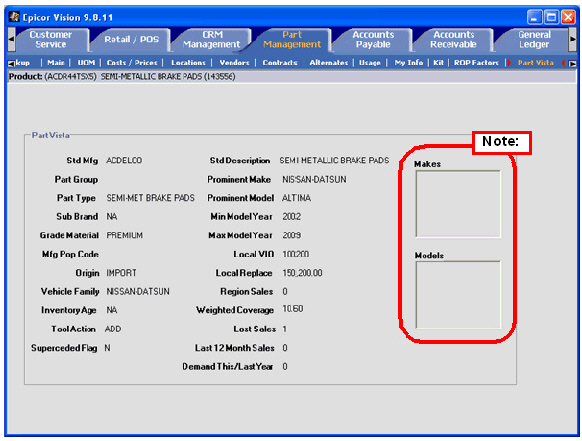Image resolution: width=582 pixels, height=441 pixels.
Task: Click the Lost Sales value 1
Action: [x=284, y=329]
